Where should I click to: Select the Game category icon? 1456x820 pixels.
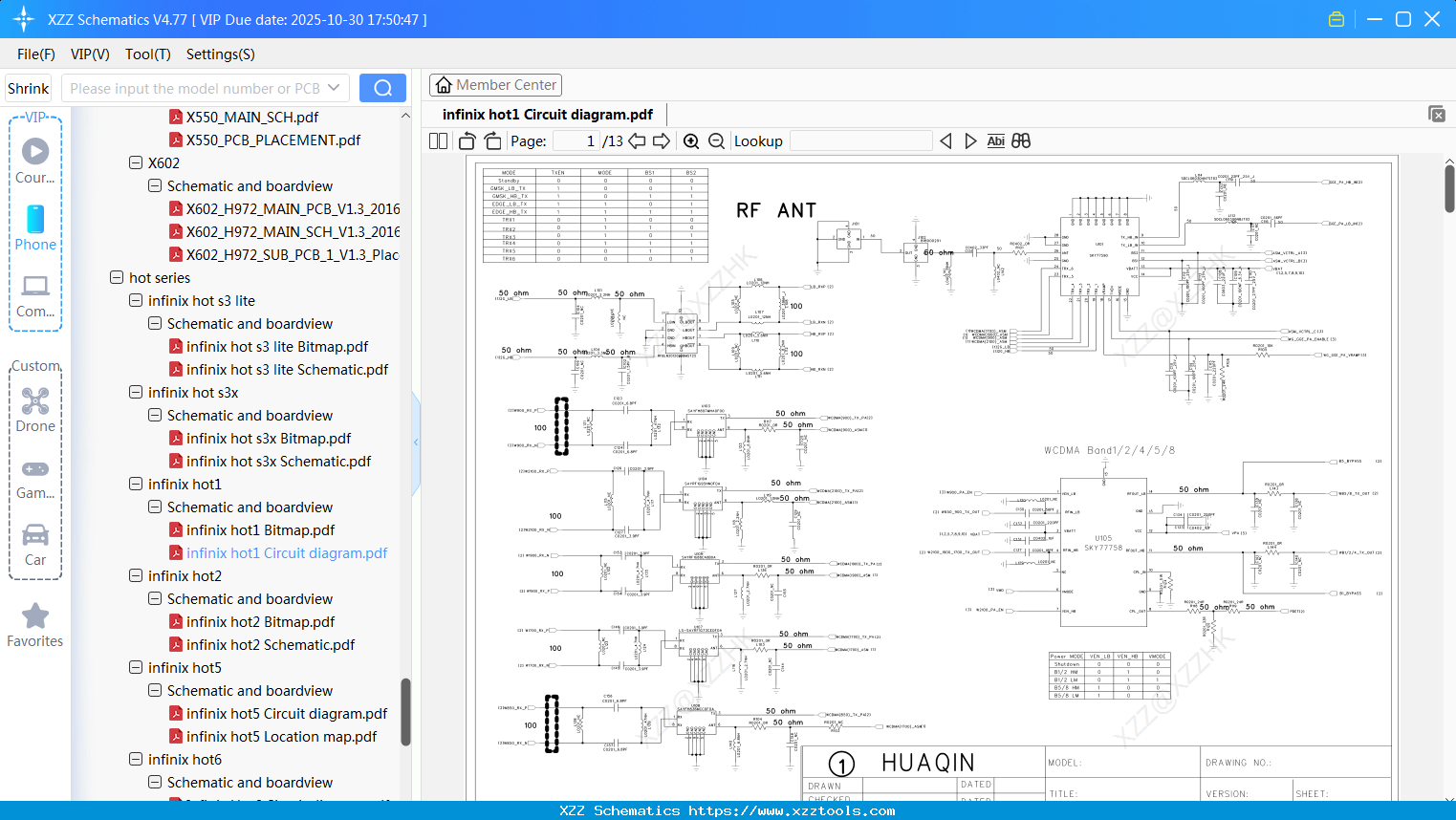tap(34, 468)
